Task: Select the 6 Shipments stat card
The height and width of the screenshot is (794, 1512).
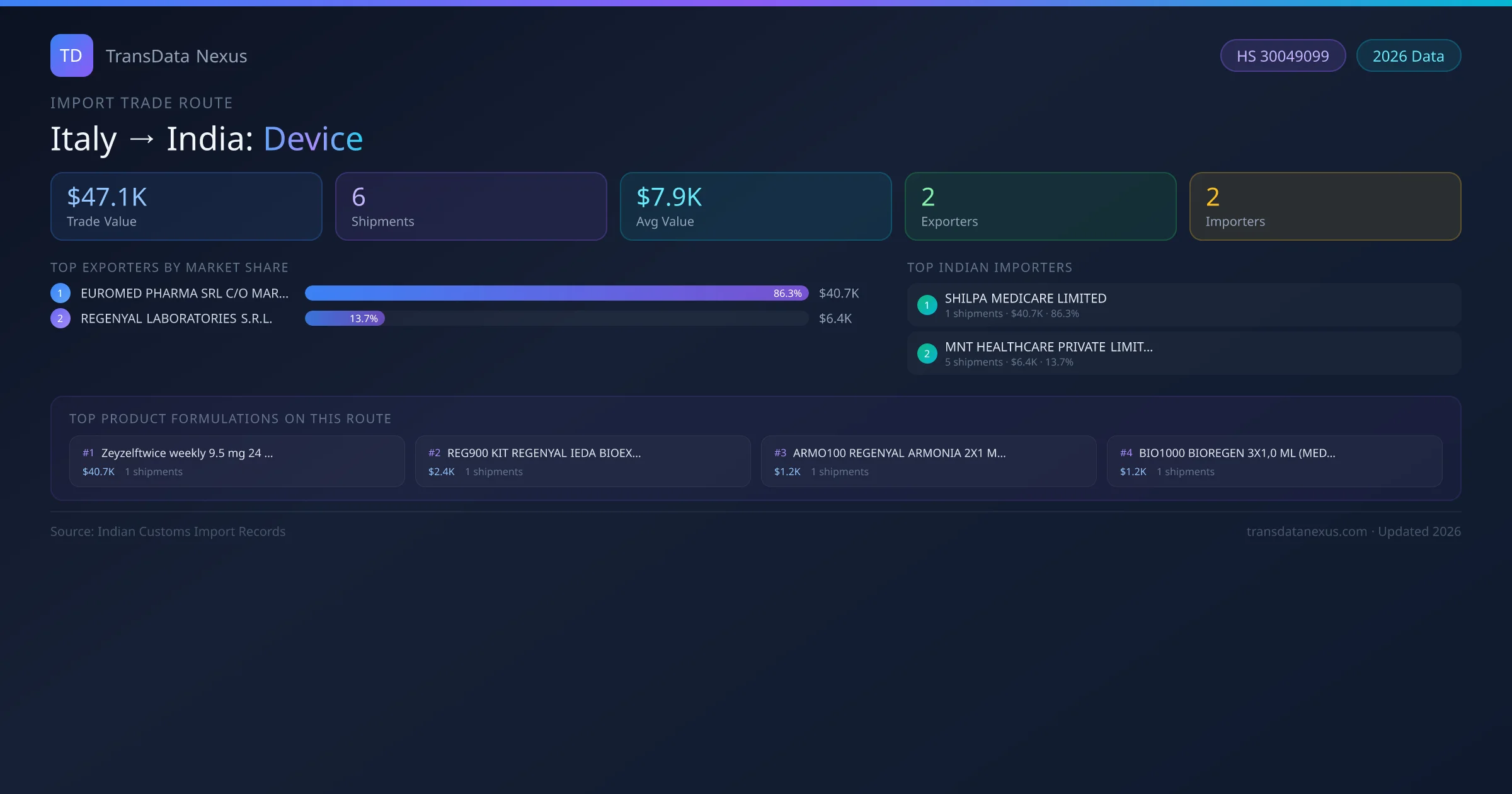Action: [471, 207]
